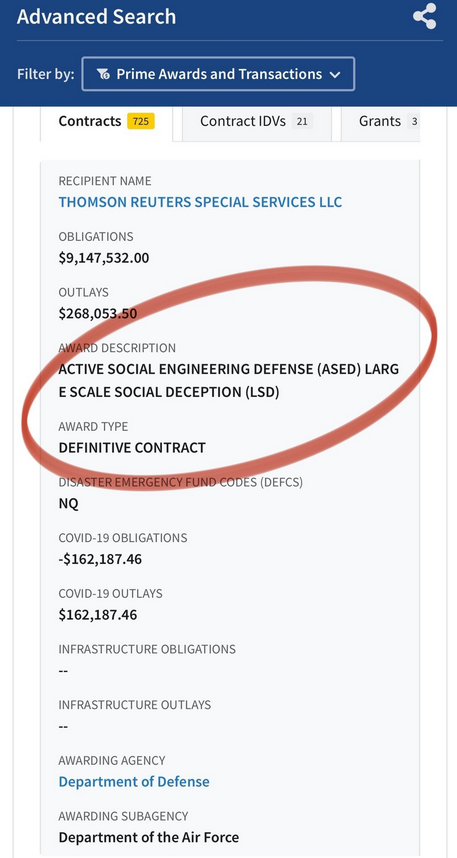Click the NQ disaster emergency fund code
This screenshot has width=457, height=858.
click(x=68, y=503)
